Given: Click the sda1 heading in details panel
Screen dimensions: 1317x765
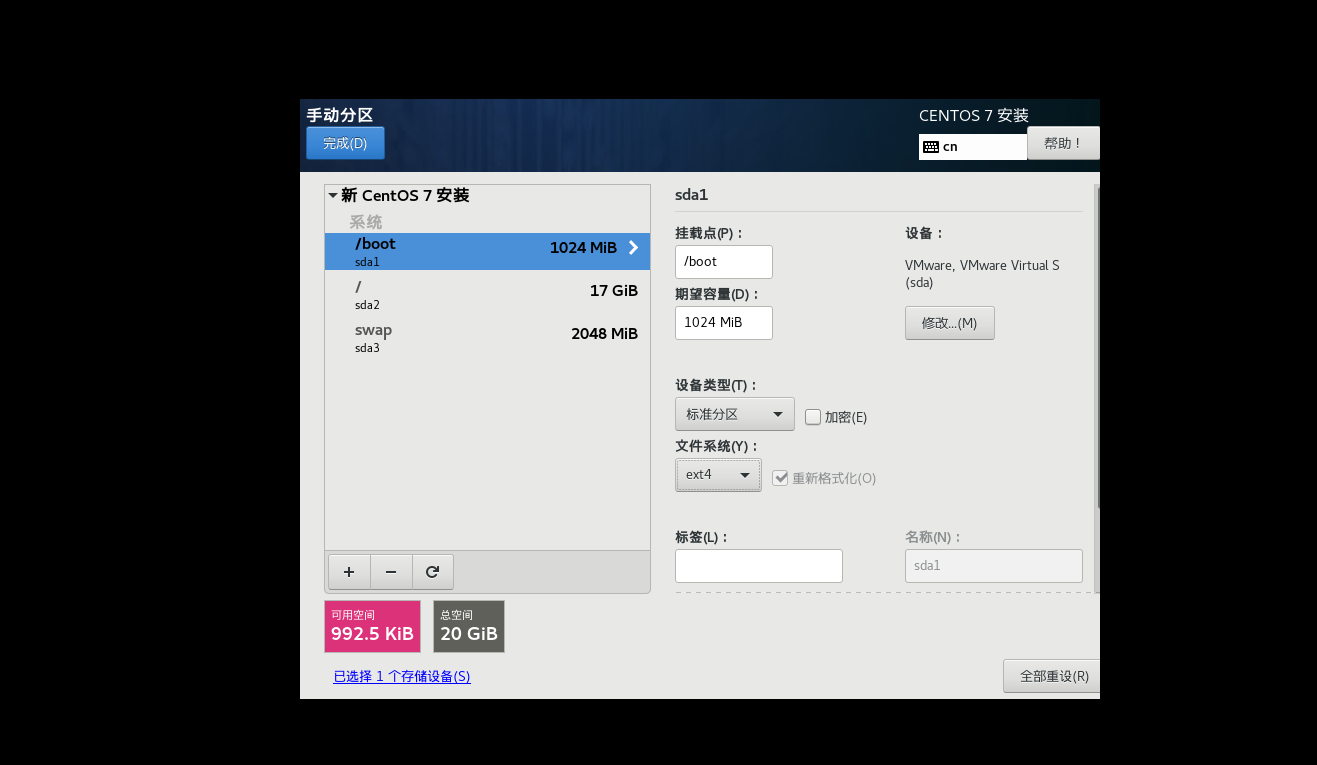Looking at the screenshot, I should (x=691, y=195).
